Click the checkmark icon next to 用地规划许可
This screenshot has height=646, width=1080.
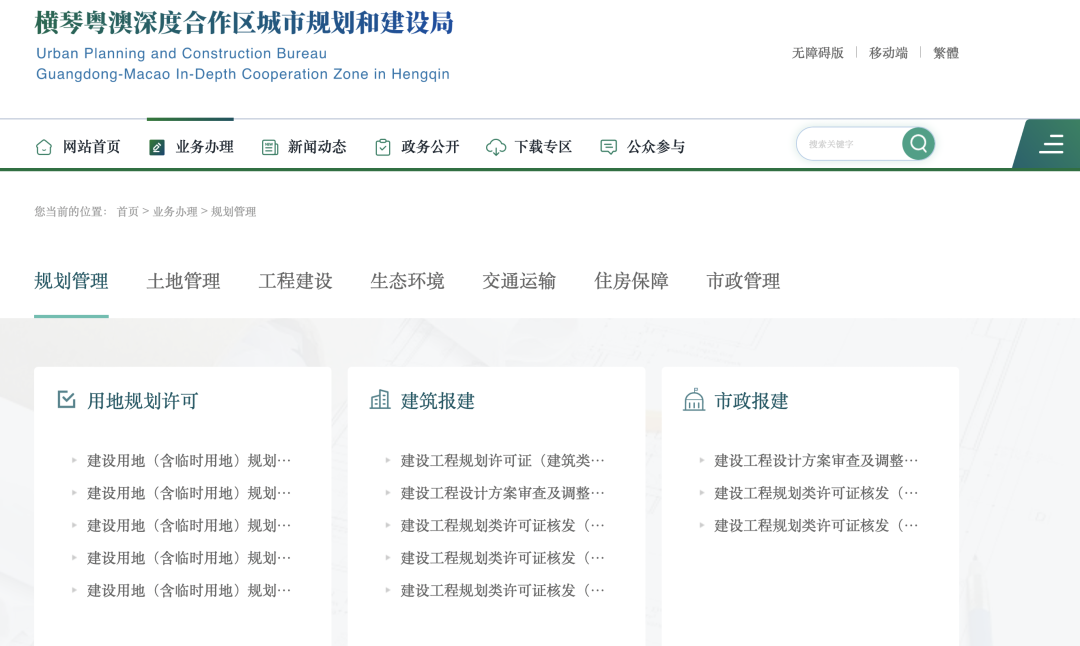[x=67, y=400]
